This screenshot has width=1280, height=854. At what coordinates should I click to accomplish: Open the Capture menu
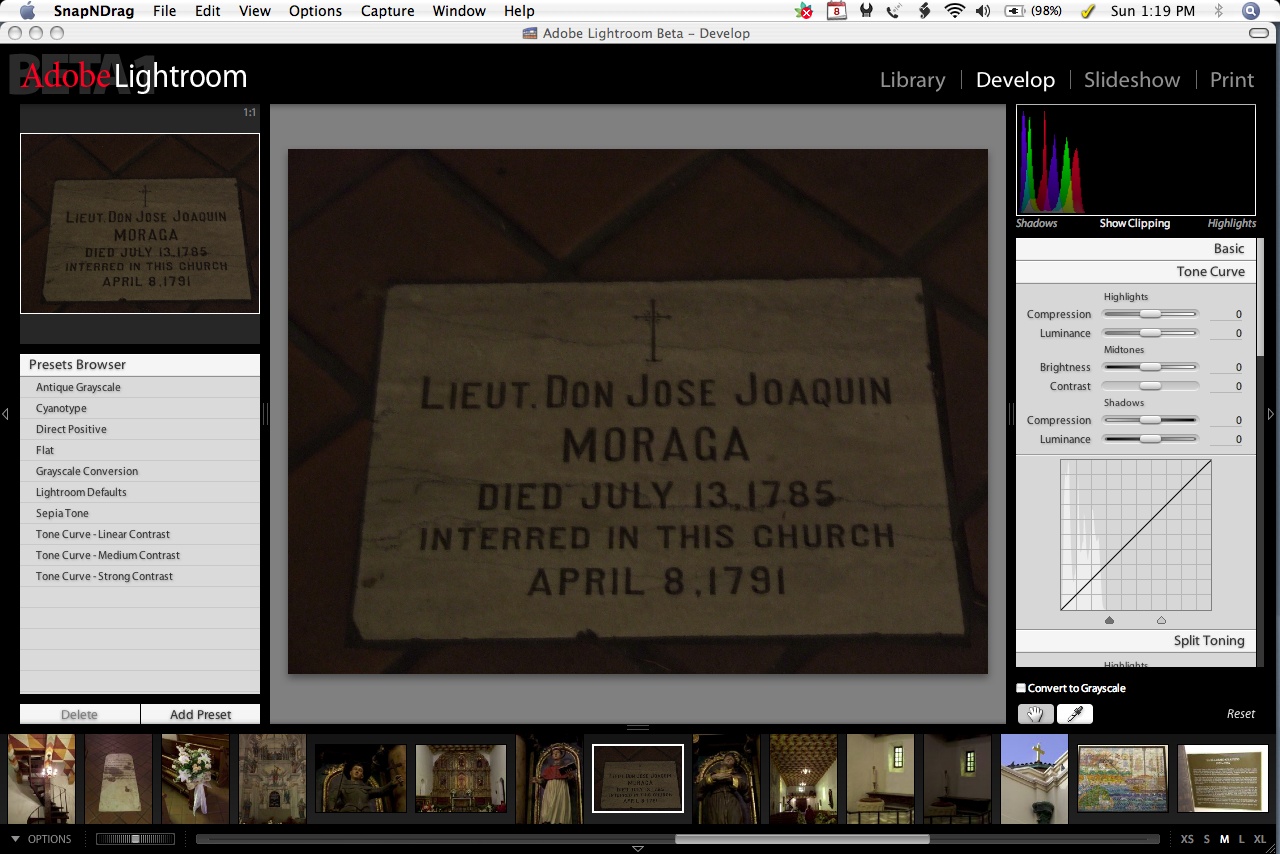pos(387,11)
